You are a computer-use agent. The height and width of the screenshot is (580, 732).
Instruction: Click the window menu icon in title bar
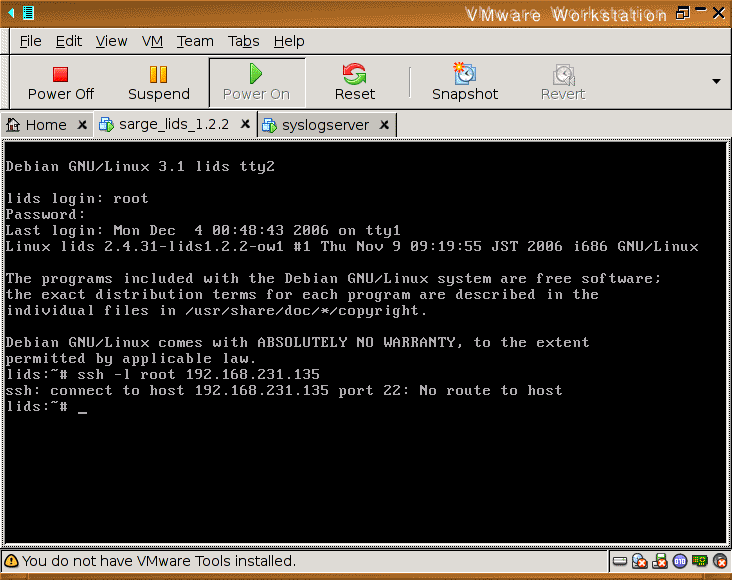28,13
